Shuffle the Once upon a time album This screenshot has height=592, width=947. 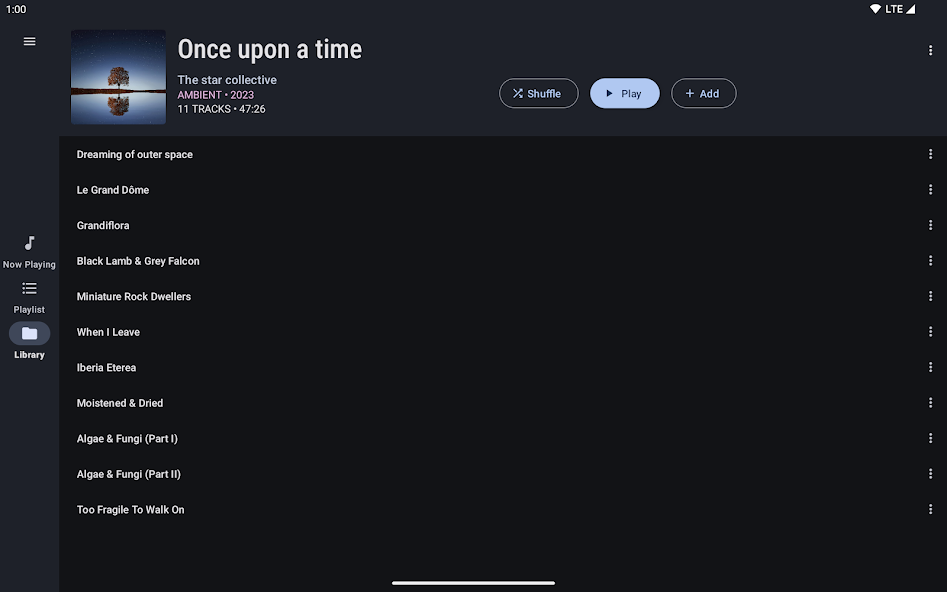coord(538,94)
